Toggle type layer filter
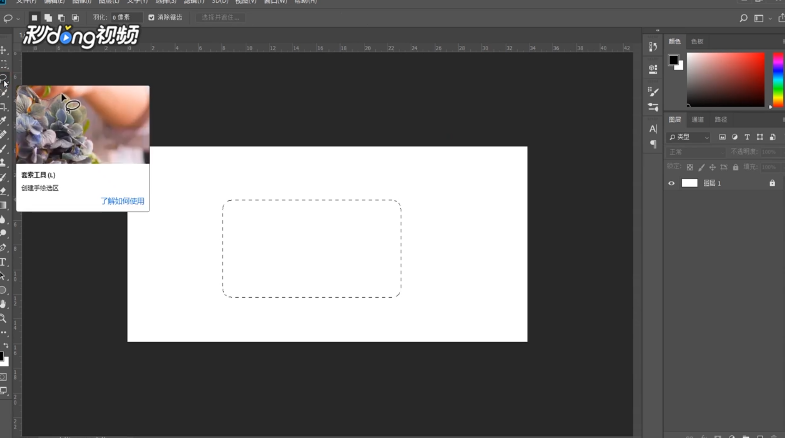This screenshot has height=438, width=785. pos(747,137)
